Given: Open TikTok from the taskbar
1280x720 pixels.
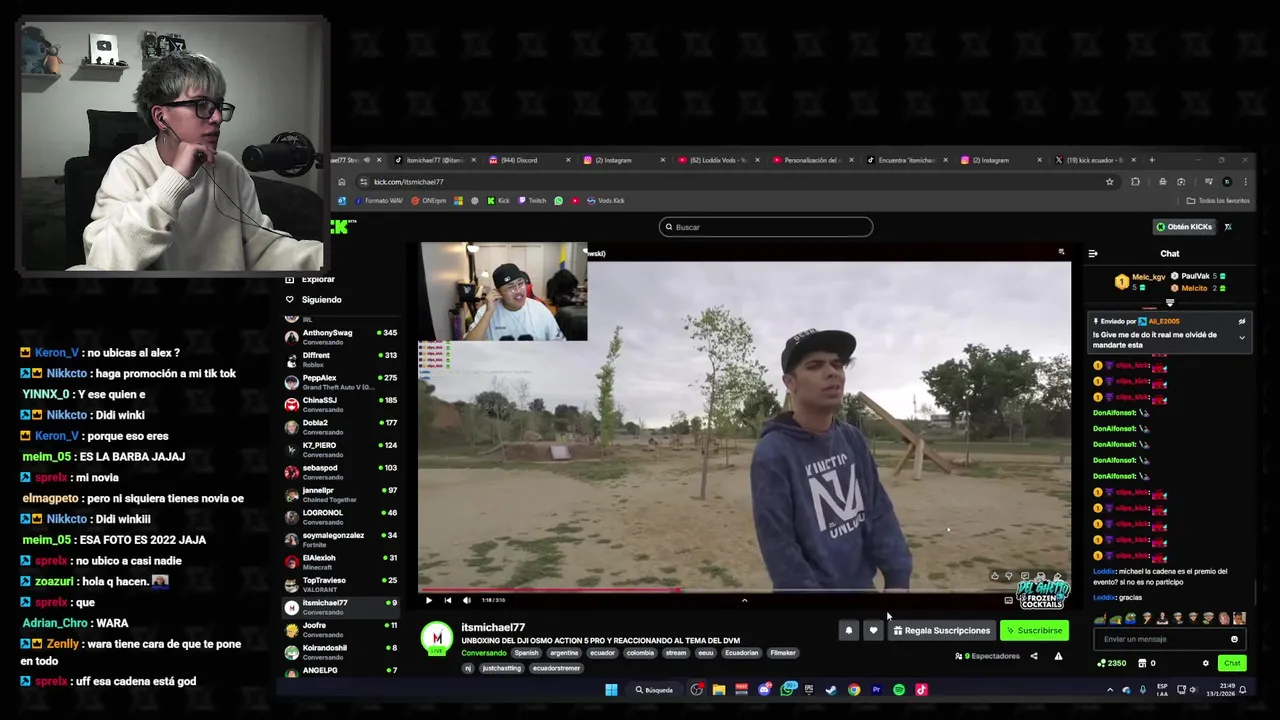Looking at the screenshot, I should (x=922, y=690).
